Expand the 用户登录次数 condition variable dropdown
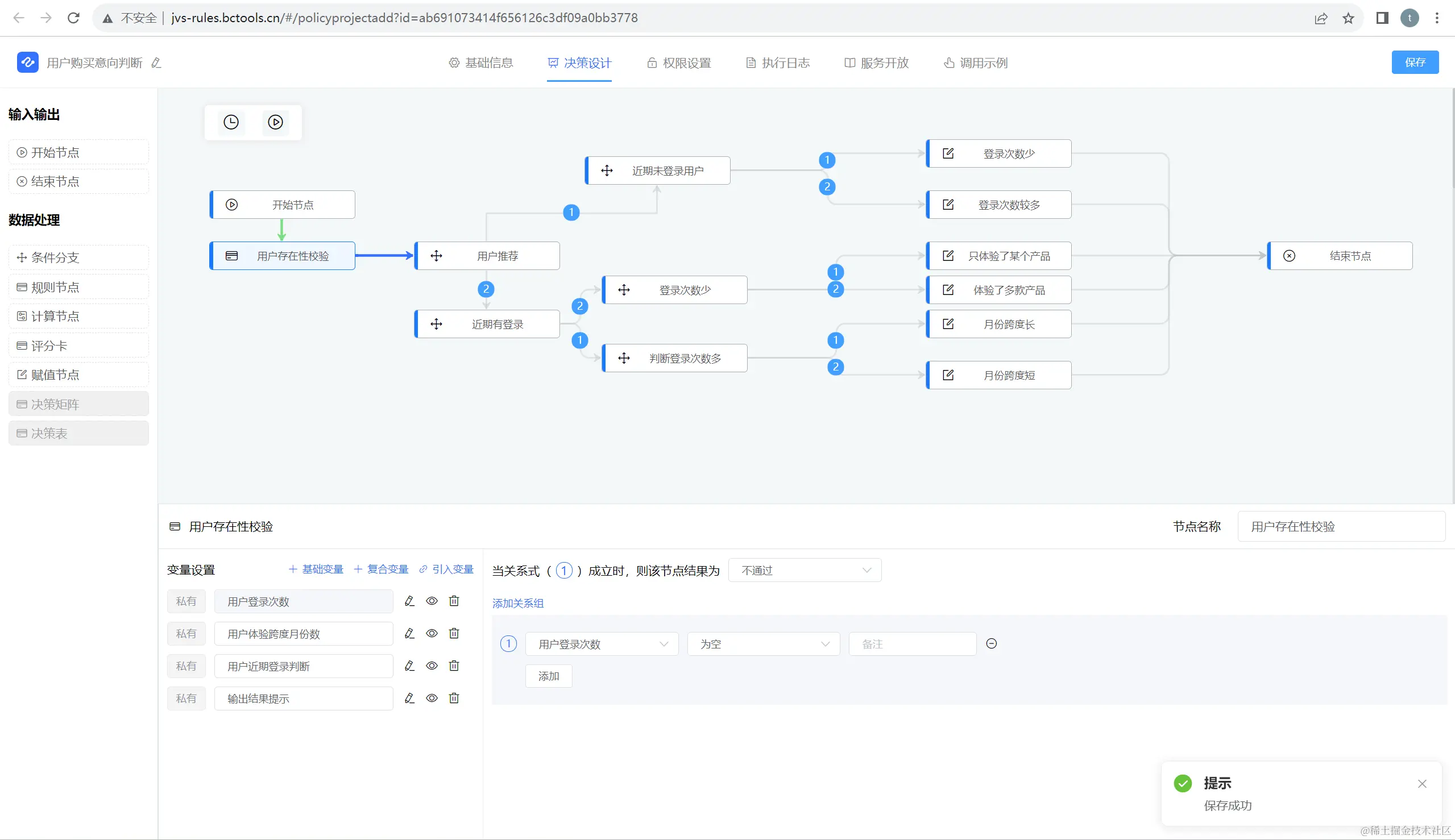 click(x=602, y=644)
